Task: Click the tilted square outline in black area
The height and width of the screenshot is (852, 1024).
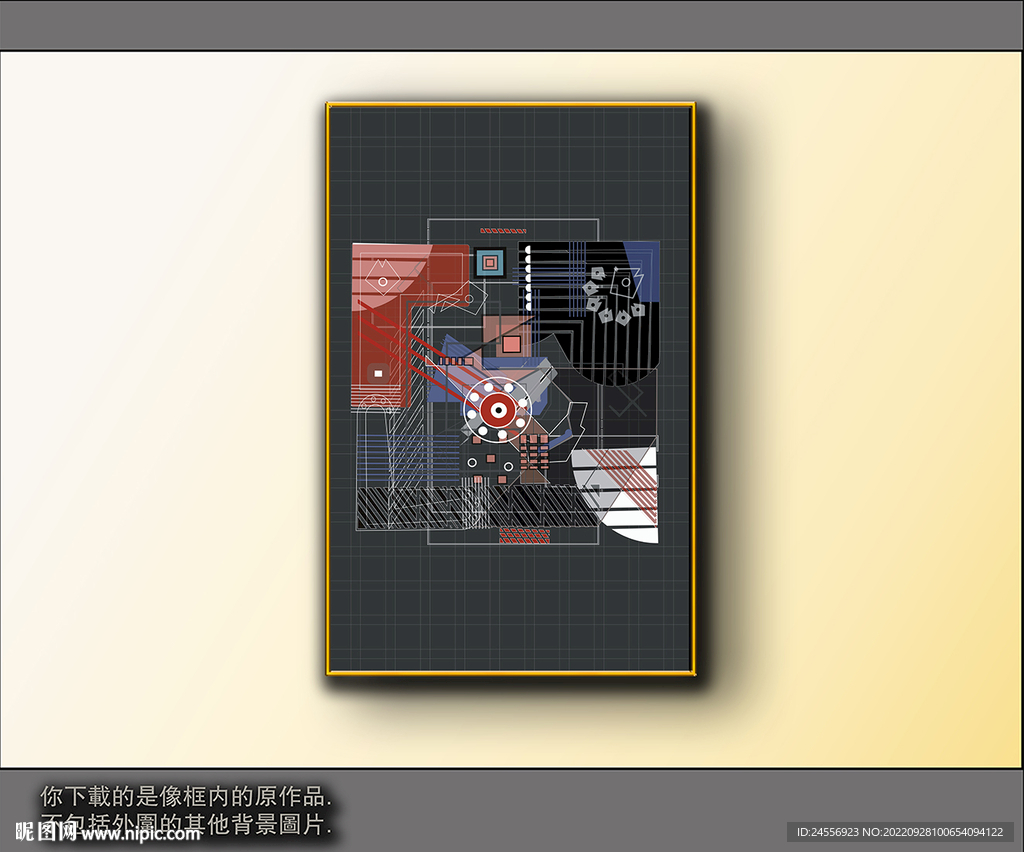Action: [x=625, y=285]
